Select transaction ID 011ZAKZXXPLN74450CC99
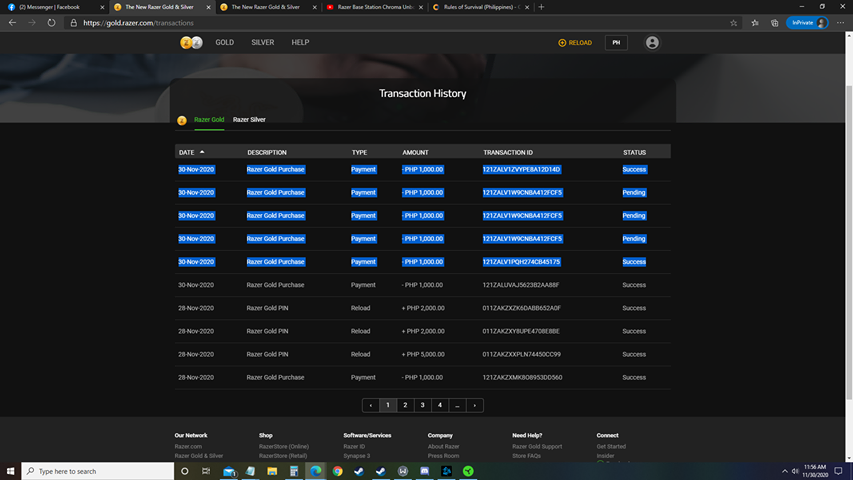 [521, 354]
